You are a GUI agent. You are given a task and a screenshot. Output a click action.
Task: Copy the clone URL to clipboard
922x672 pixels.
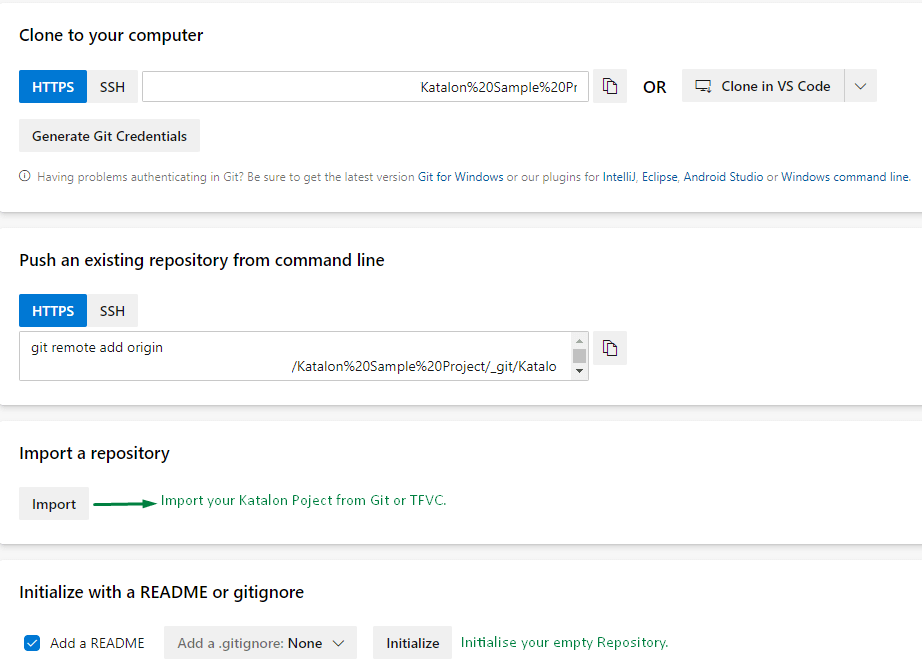coord(610,87)
